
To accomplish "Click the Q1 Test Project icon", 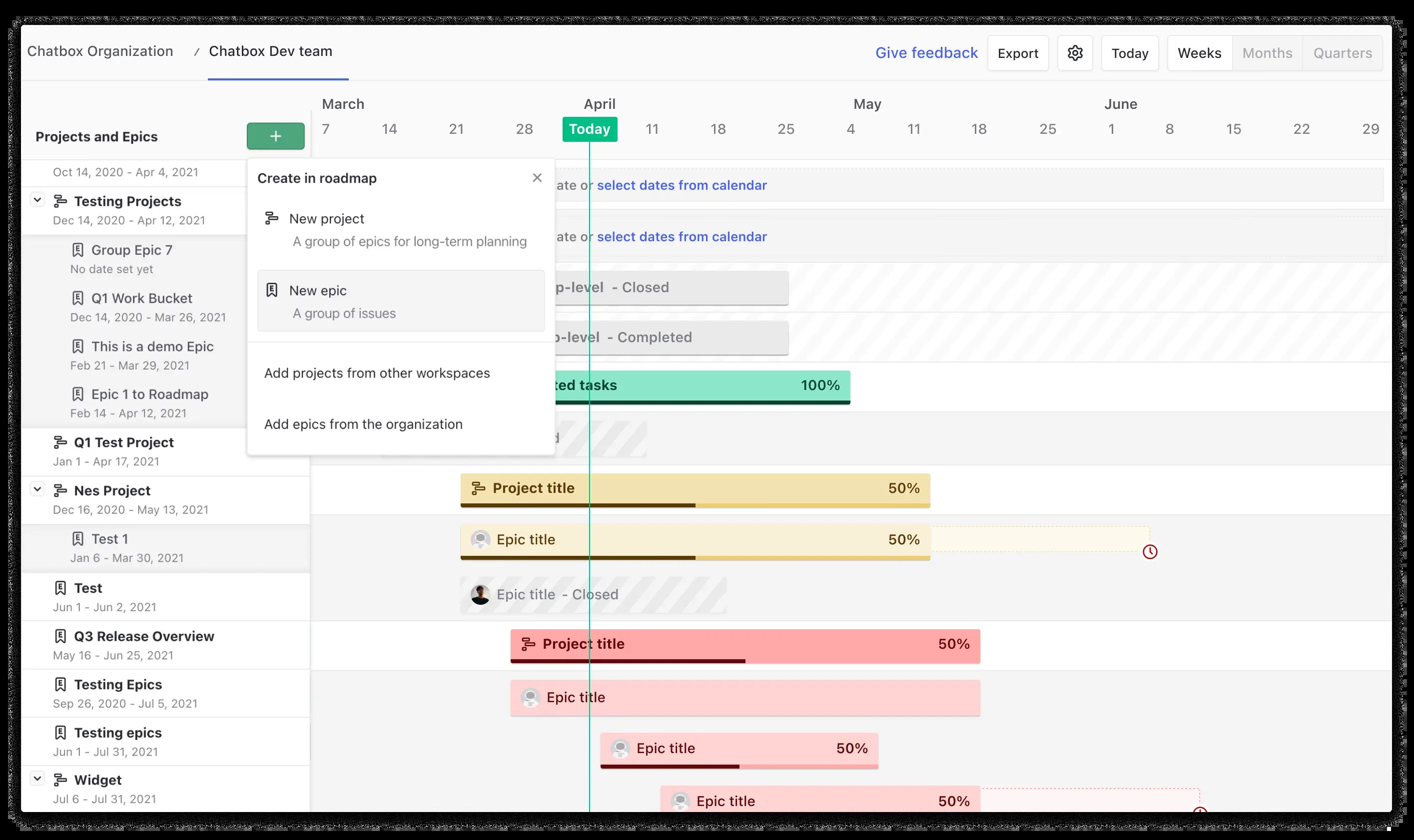I will coord(60,442).
